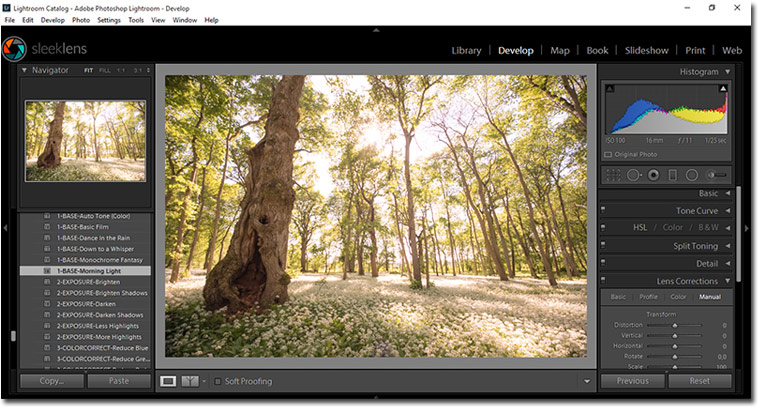This screenshot has height=410, width=760.
Task: Collapse the Histogram panel
Action: (728, 72)
